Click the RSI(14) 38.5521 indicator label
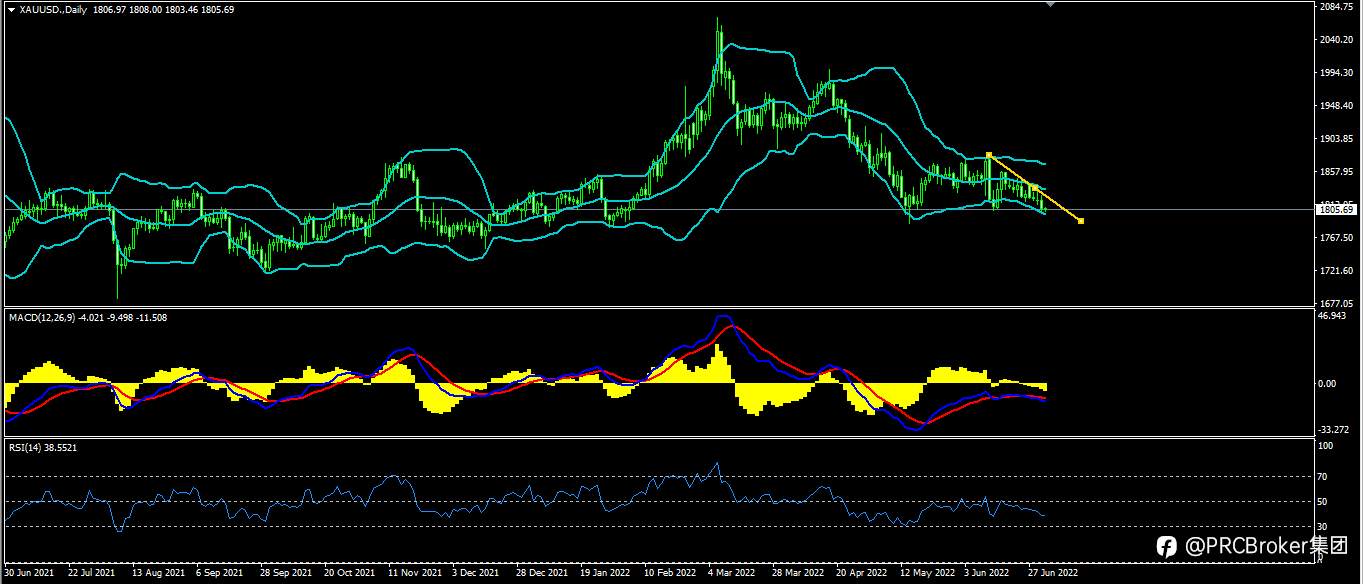The height and width of the screenshot is (584, 1363). coord(43,447)
